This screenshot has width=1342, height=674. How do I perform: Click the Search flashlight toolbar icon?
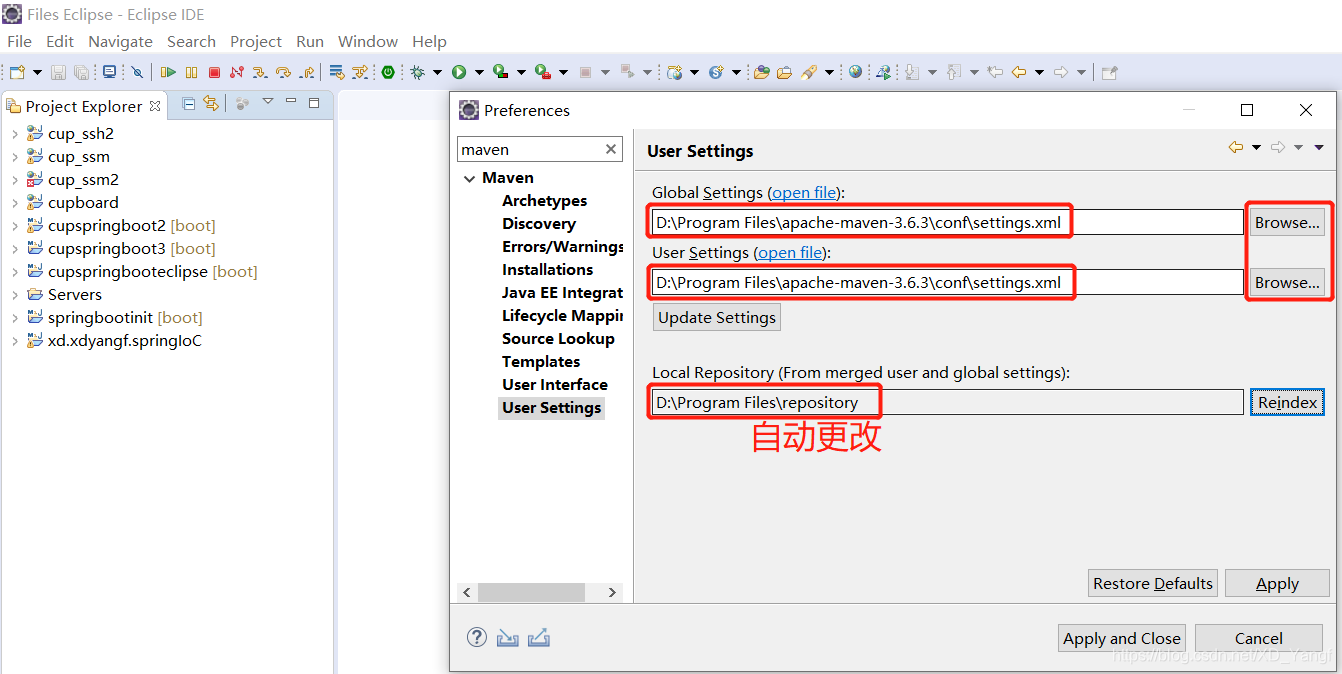coord(809,72)
